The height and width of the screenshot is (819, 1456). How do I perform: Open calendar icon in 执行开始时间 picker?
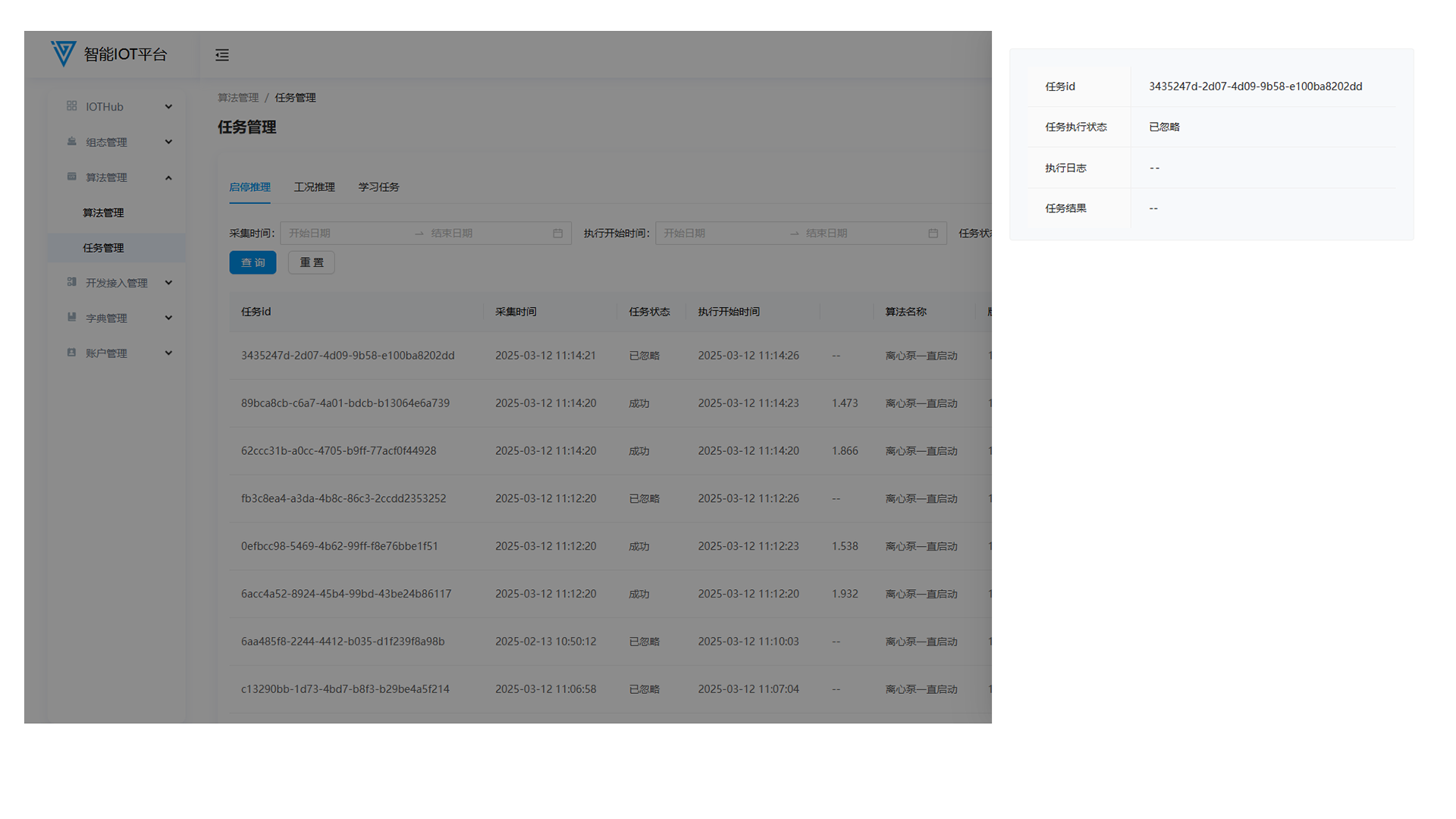[933, 234]
